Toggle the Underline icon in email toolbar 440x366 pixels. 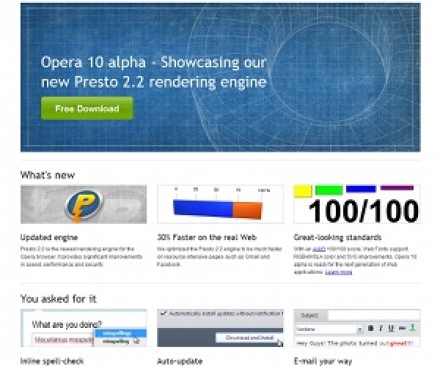391,328
